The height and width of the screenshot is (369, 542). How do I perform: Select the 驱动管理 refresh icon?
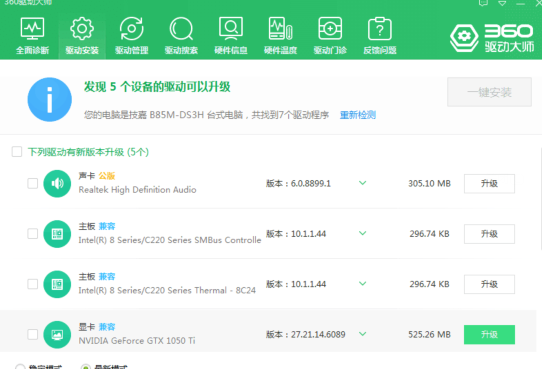tap(131, 28)
